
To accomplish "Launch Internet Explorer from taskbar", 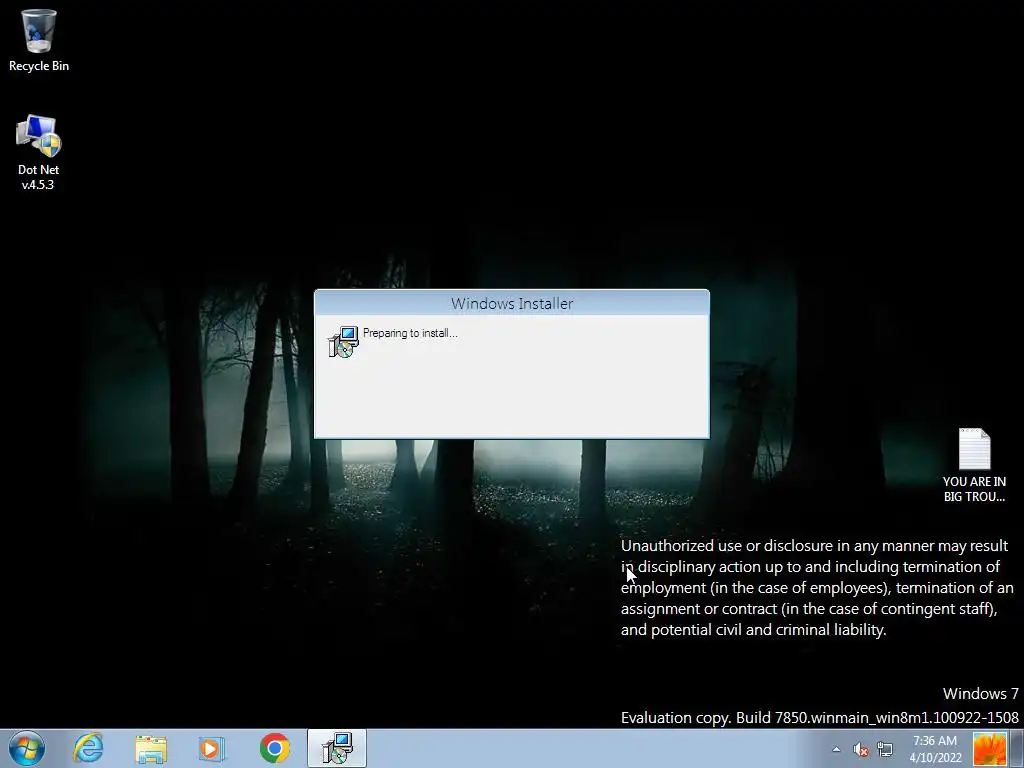I will coord(88,748).
